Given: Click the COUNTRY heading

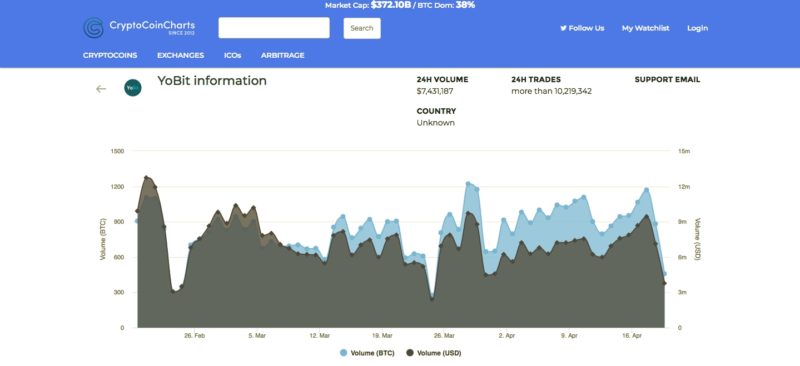Looking at the screenshot, I should (x=436, y=111).
